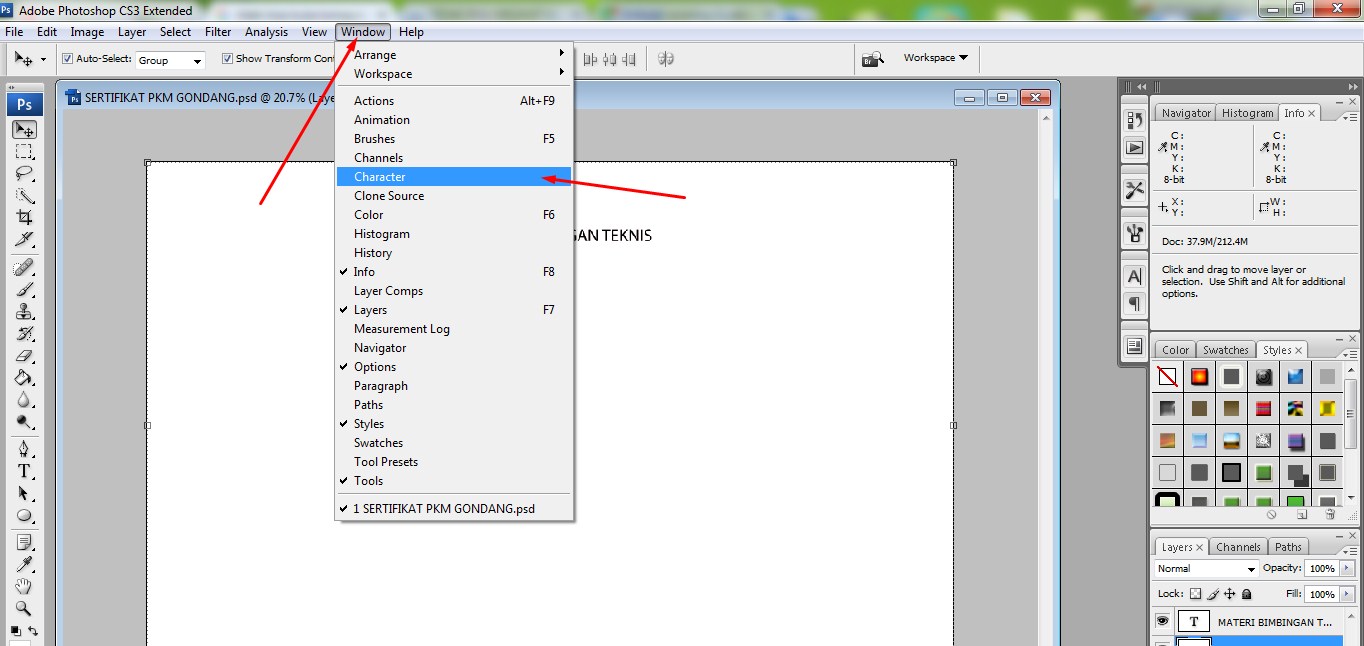Switch to the Paths tab
This screenshot has height=646, width=1364.
click(1288, 547)
